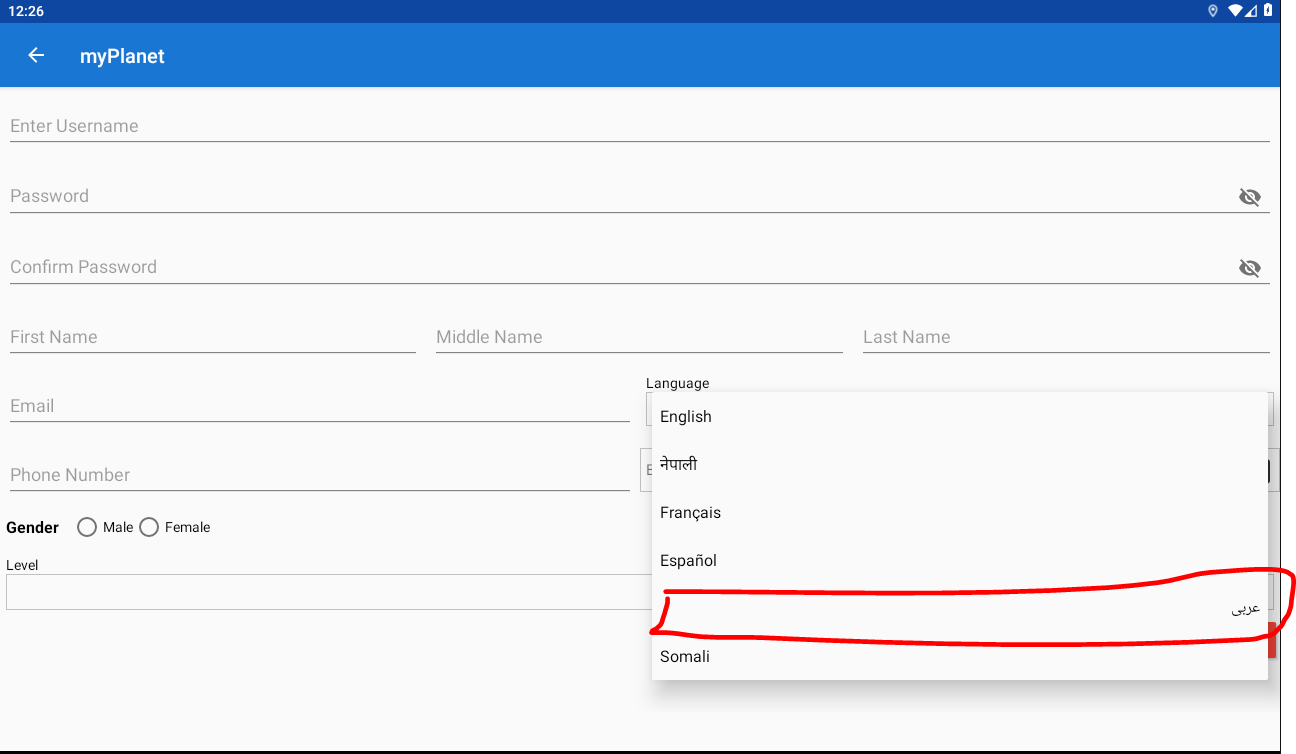The image size is (1296, 754).
Task: Toggle Confirm Password visibility eye icon
Action: (x=1250, y=267)
